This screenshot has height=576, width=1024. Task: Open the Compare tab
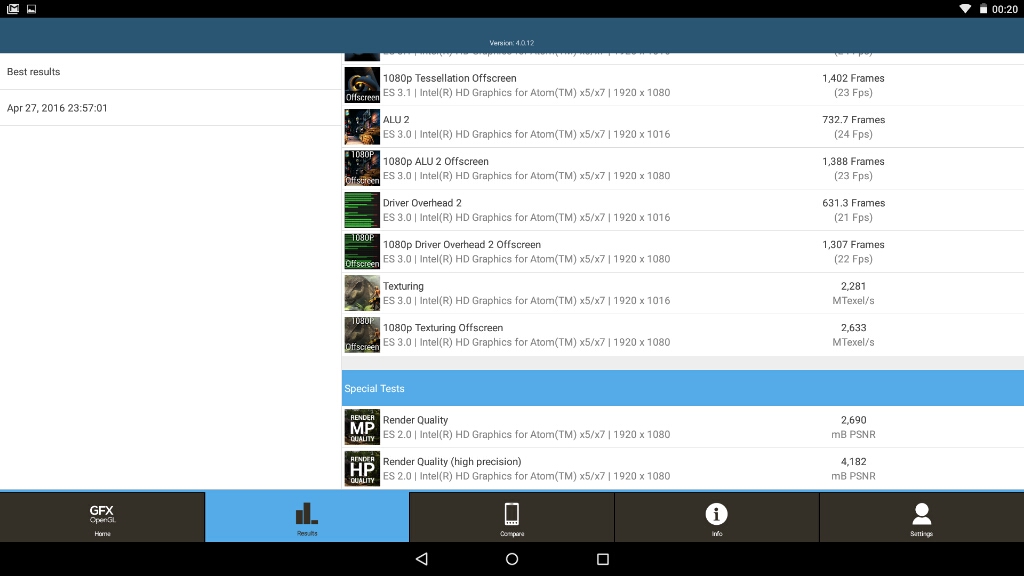pos(512,517)
